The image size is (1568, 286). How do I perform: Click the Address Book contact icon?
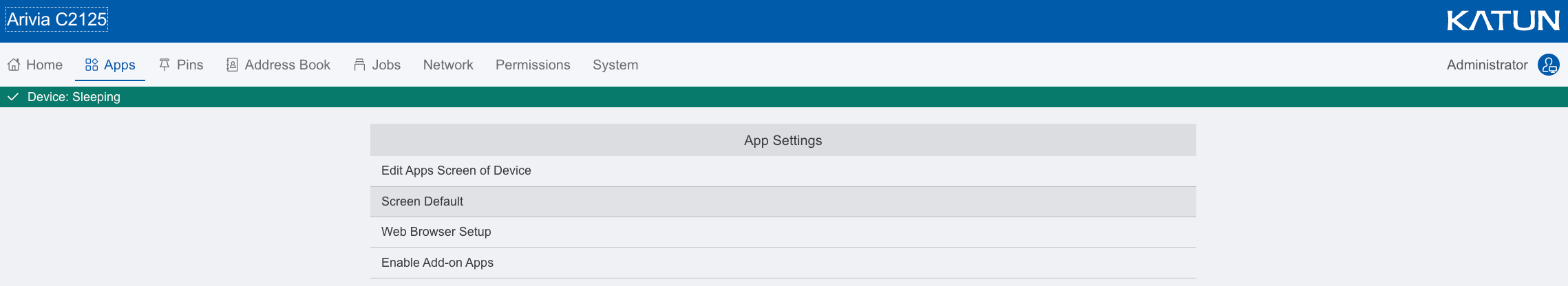(232, 65)
